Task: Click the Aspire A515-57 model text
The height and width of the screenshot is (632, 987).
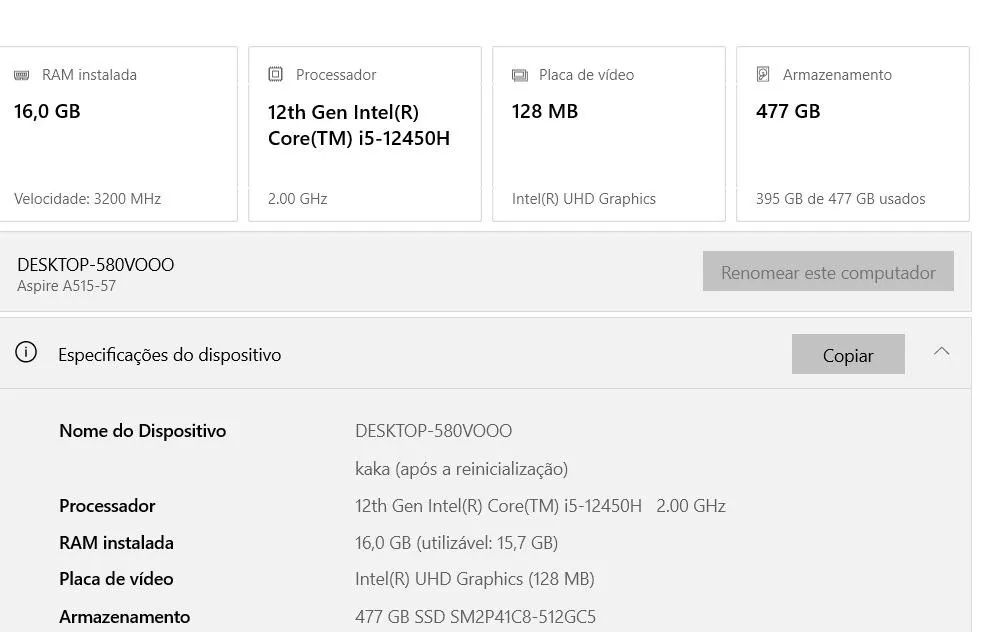Action: (x=66, y=286)
